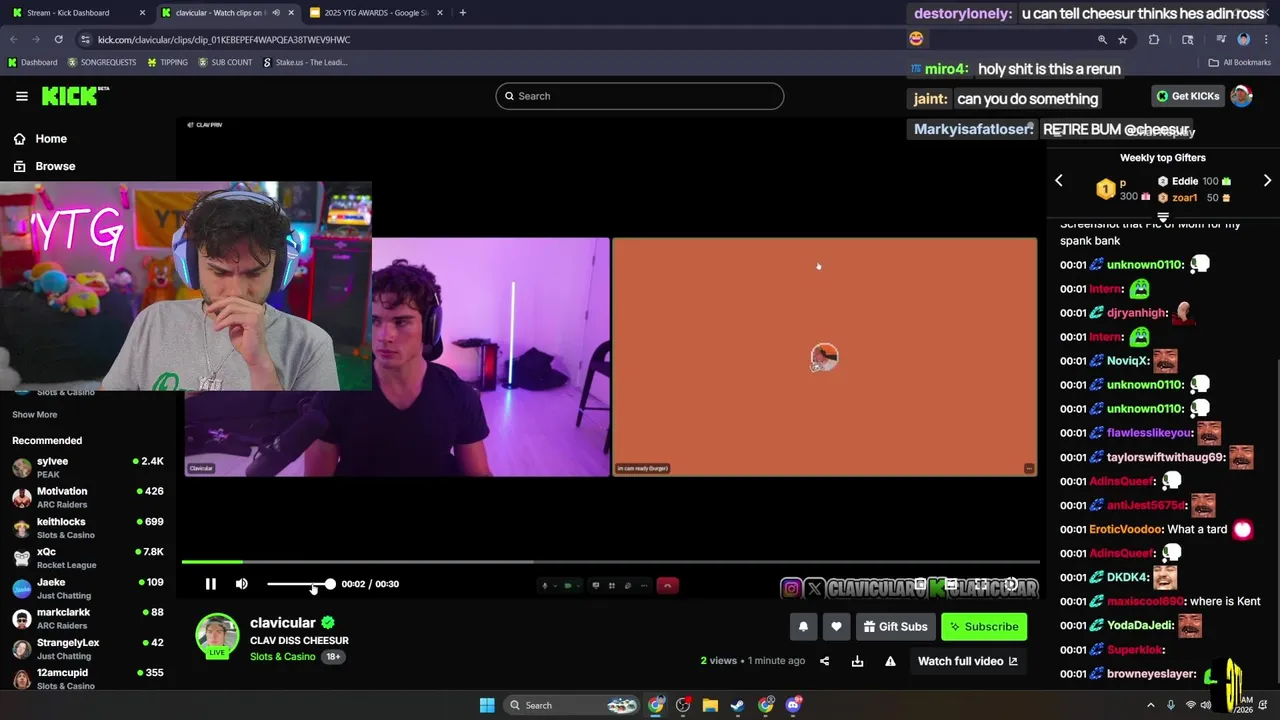Expand Show More in sidebar
This screenshot has width=1280, height=720.
pos(35,415)
